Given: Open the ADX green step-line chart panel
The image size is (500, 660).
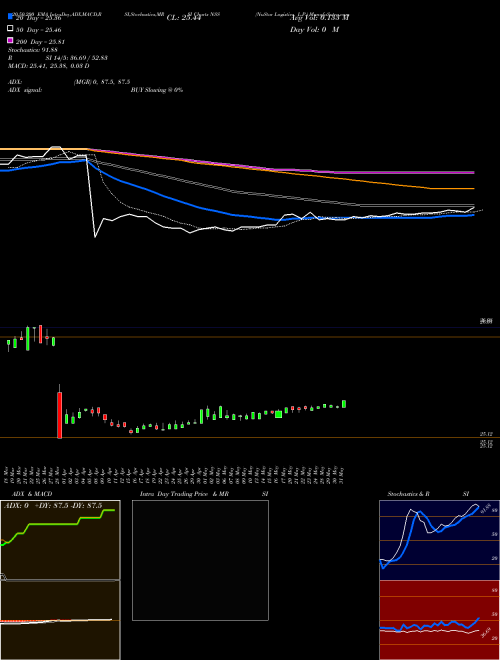Looking at the screenshot, I should click(x=60, y=540).
